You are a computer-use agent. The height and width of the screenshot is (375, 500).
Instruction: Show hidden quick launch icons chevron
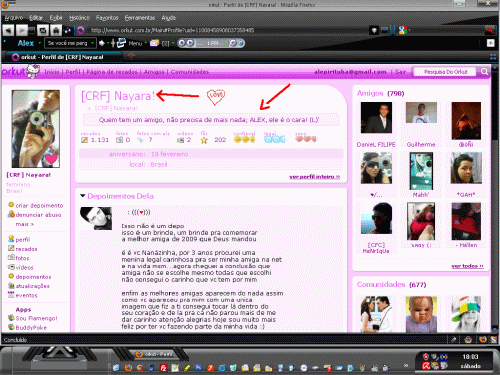tap(406, 365)
